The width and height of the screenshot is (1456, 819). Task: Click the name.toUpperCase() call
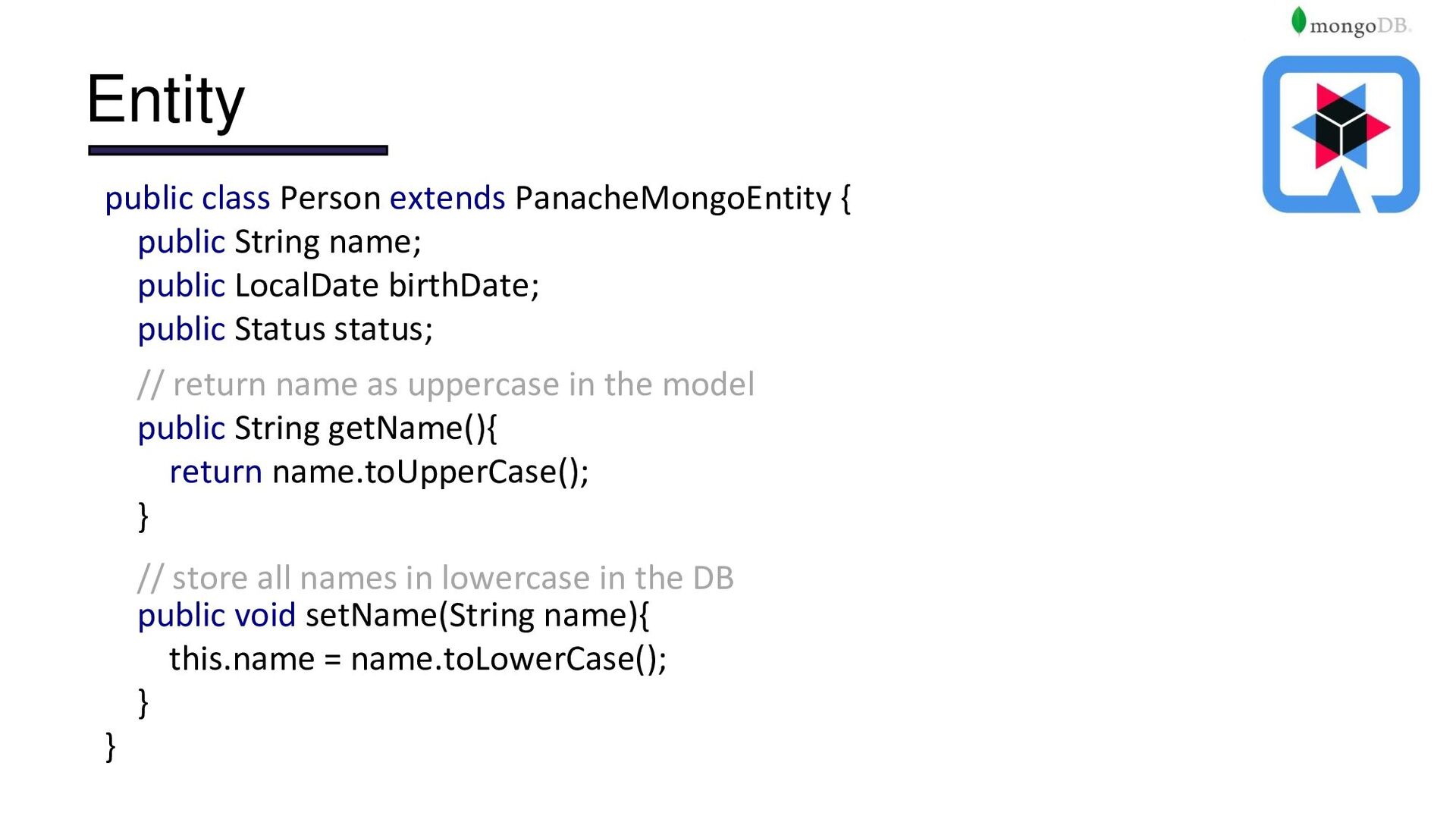[x=430, y=472]
